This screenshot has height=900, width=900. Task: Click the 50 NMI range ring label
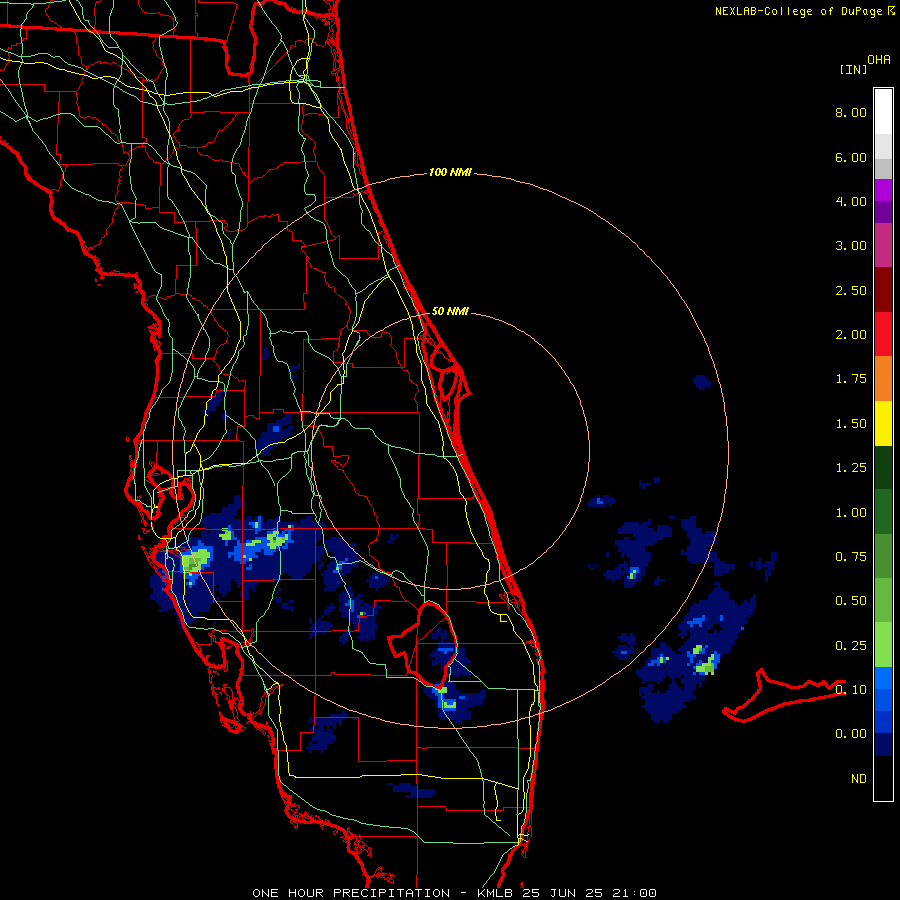[450, 311]
